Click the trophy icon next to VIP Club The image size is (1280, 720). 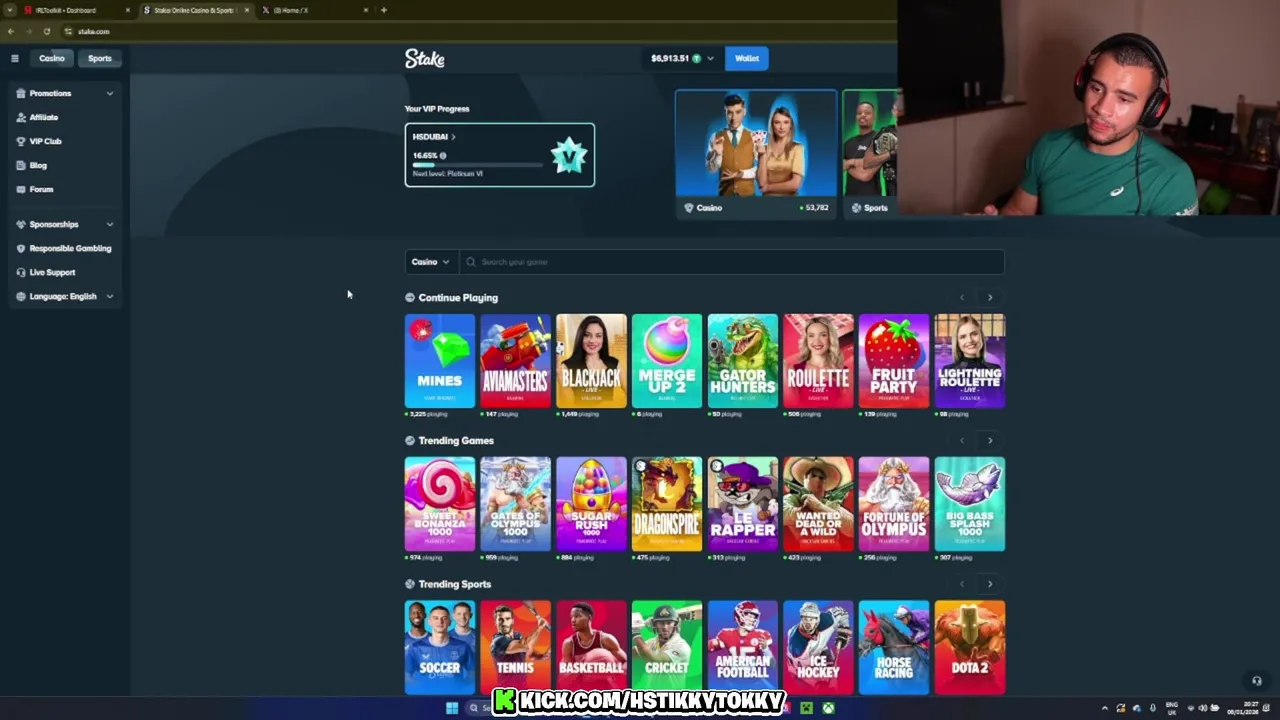pos(21,141)
